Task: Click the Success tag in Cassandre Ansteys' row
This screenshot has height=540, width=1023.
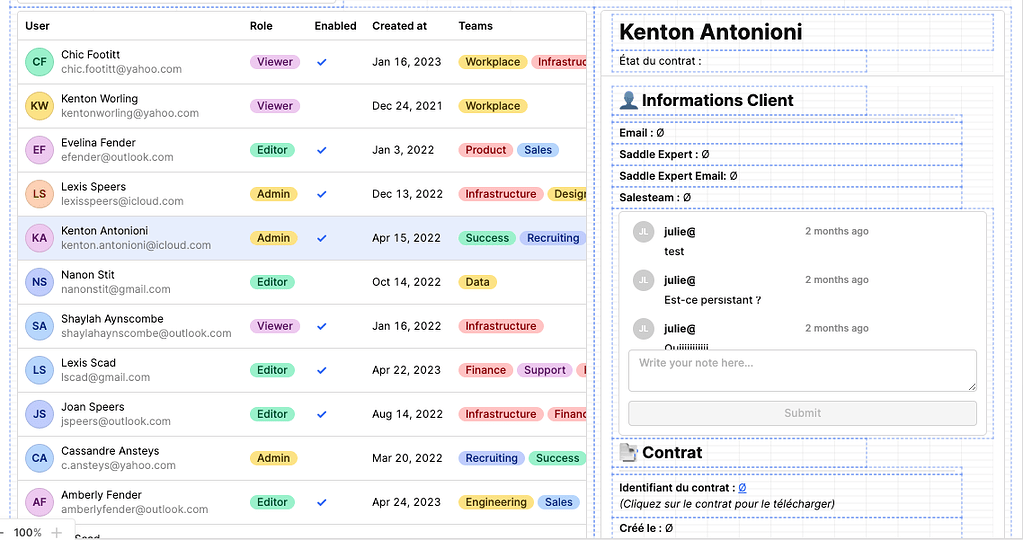Action: [557, 458]
